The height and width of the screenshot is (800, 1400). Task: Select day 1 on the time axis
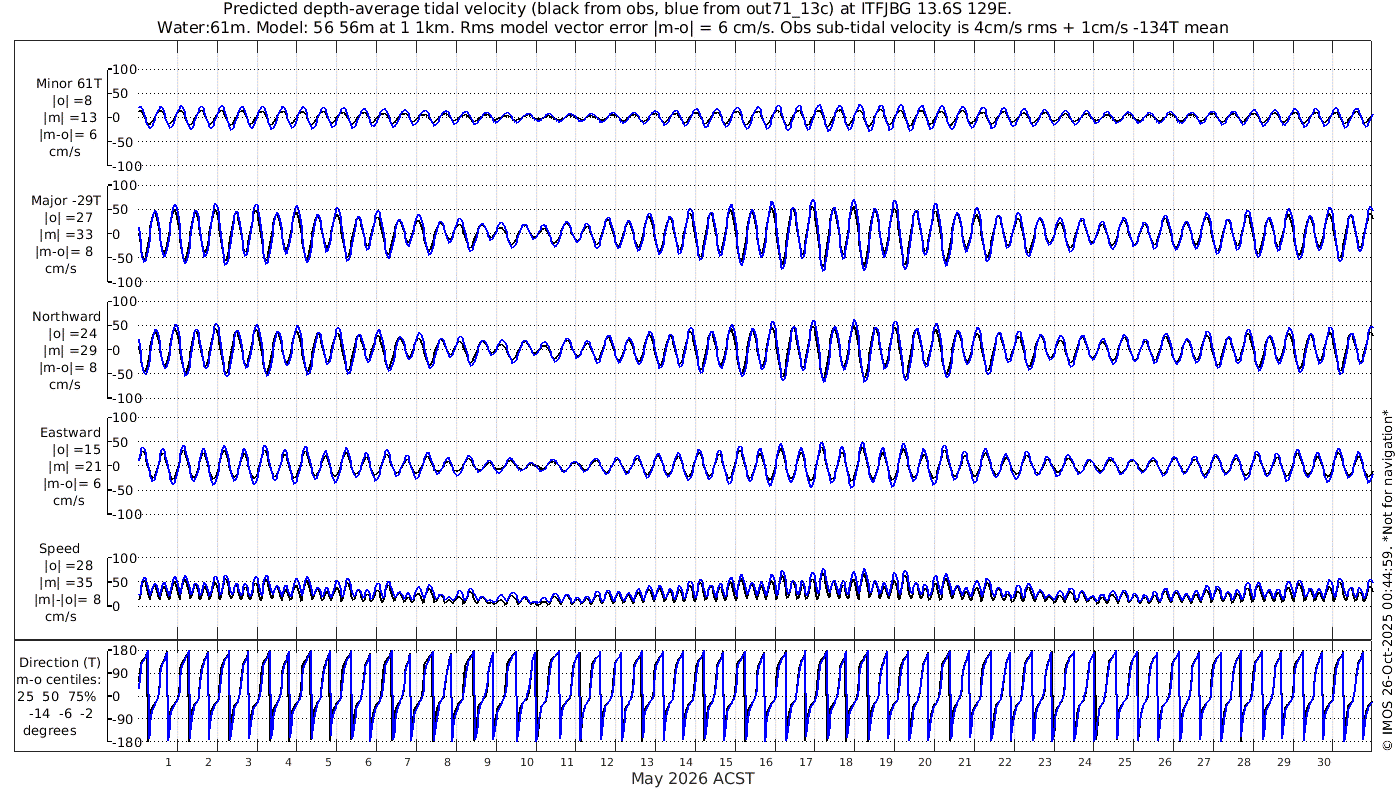tap(169, 762)
